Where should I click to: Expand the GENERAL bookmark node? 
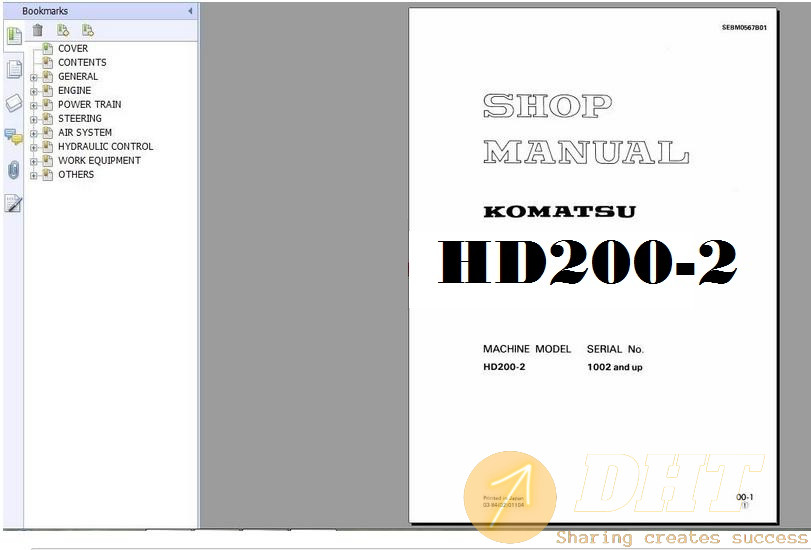34,78
